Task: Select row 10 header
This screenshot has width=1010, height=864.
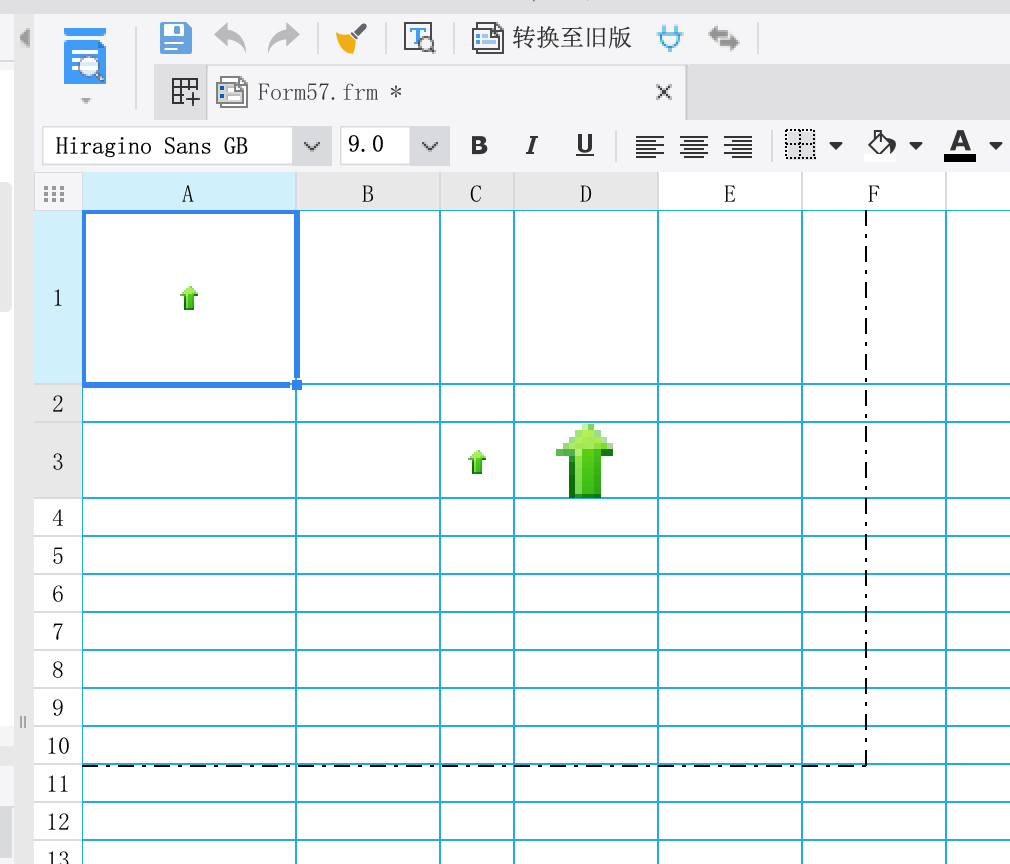Action: tap(58, 745)
